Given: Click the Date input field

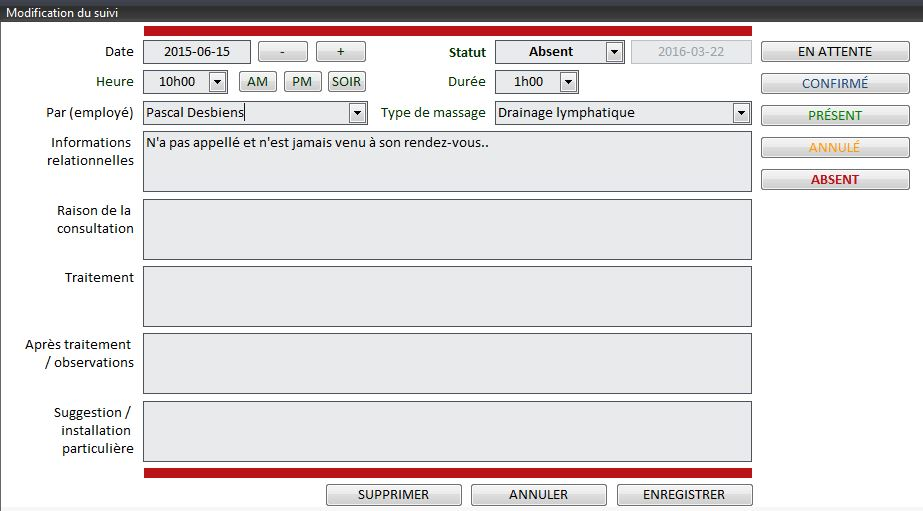Looking at the screenshot, I should pyautogui.click(x=197, y=52).
